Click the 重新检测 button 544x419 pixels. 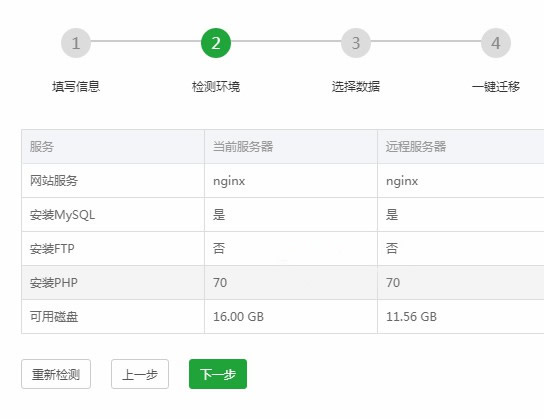(56, 374)
